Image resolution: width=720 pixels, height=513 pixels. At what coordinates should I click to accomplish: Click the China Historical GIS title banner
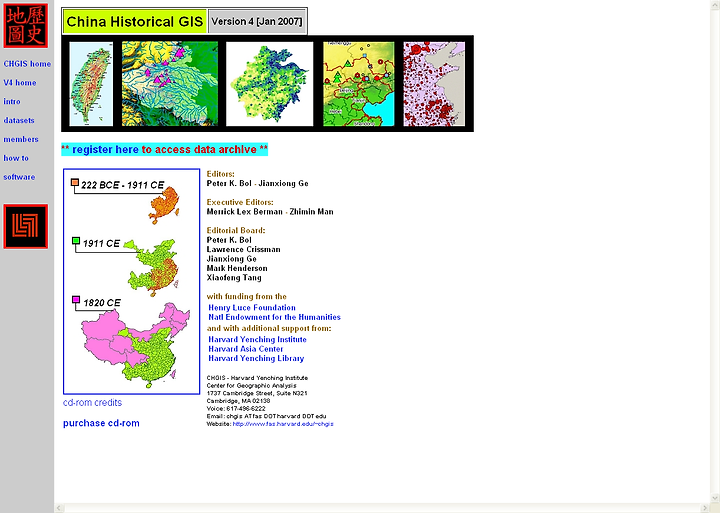coord(135,22)
